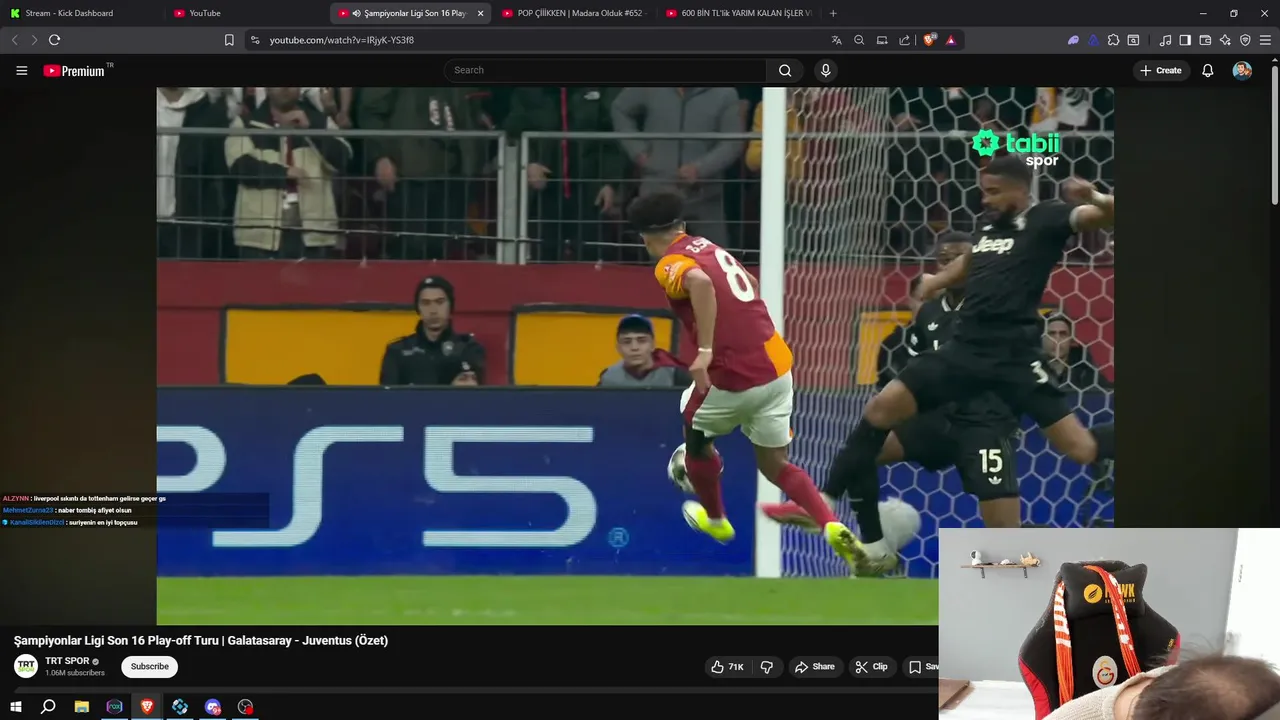1280x720 pixels.
Task: Close the Şampiyonlar Ligi tab
Action: pyautogui.click(x=480, y=13)
